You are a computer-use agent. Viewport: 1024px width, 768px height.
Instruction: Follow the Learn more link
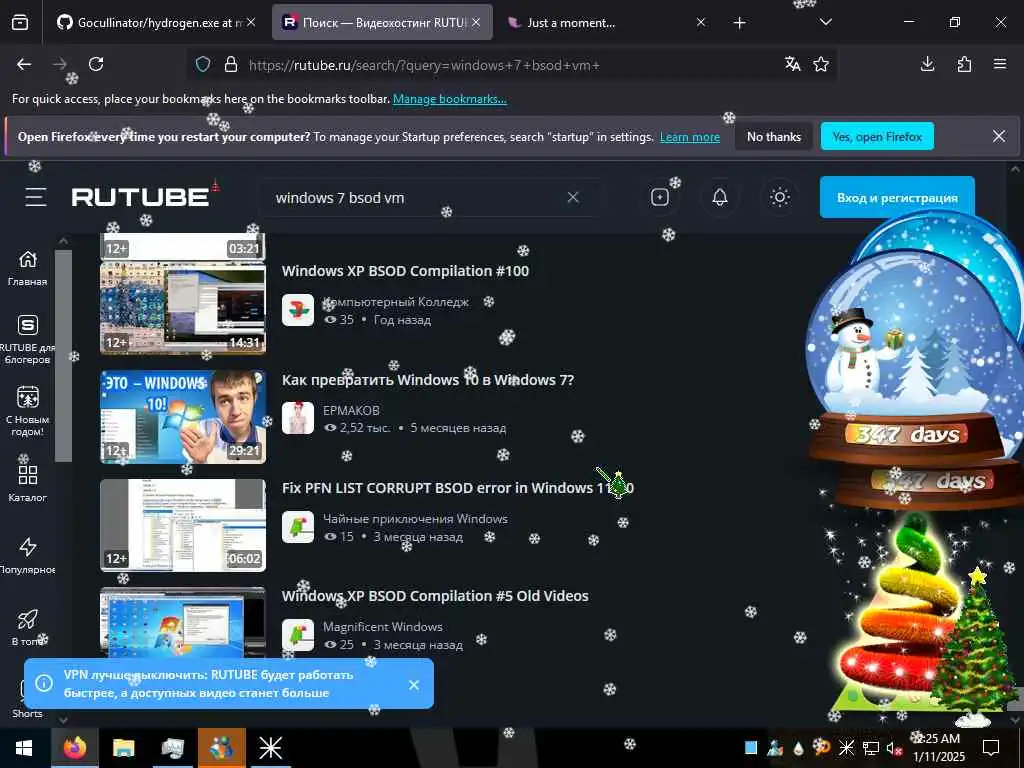[x=690, y=137]
